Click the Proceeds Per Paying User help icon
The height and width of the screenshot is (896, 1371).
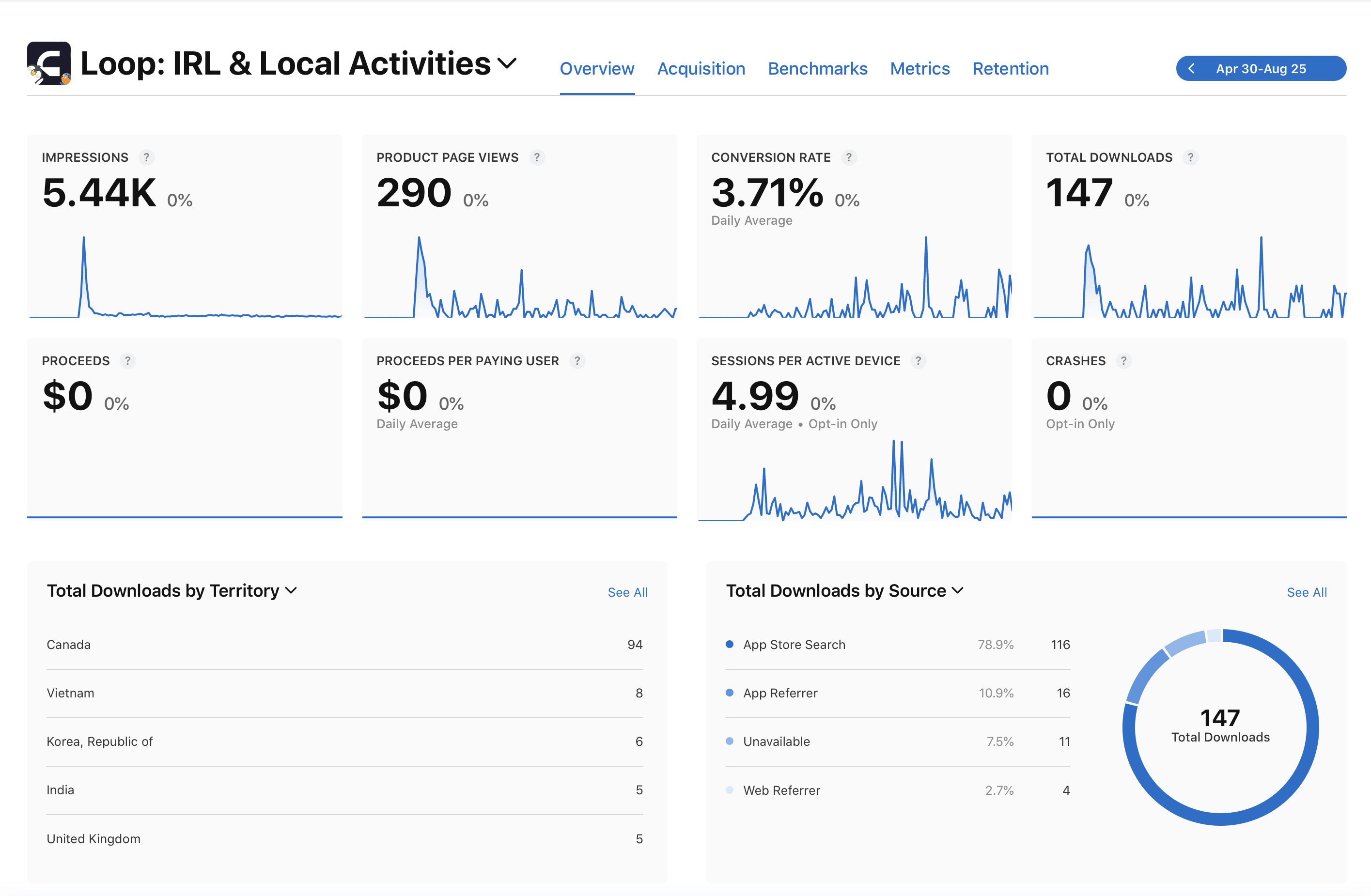coord(577,360)
